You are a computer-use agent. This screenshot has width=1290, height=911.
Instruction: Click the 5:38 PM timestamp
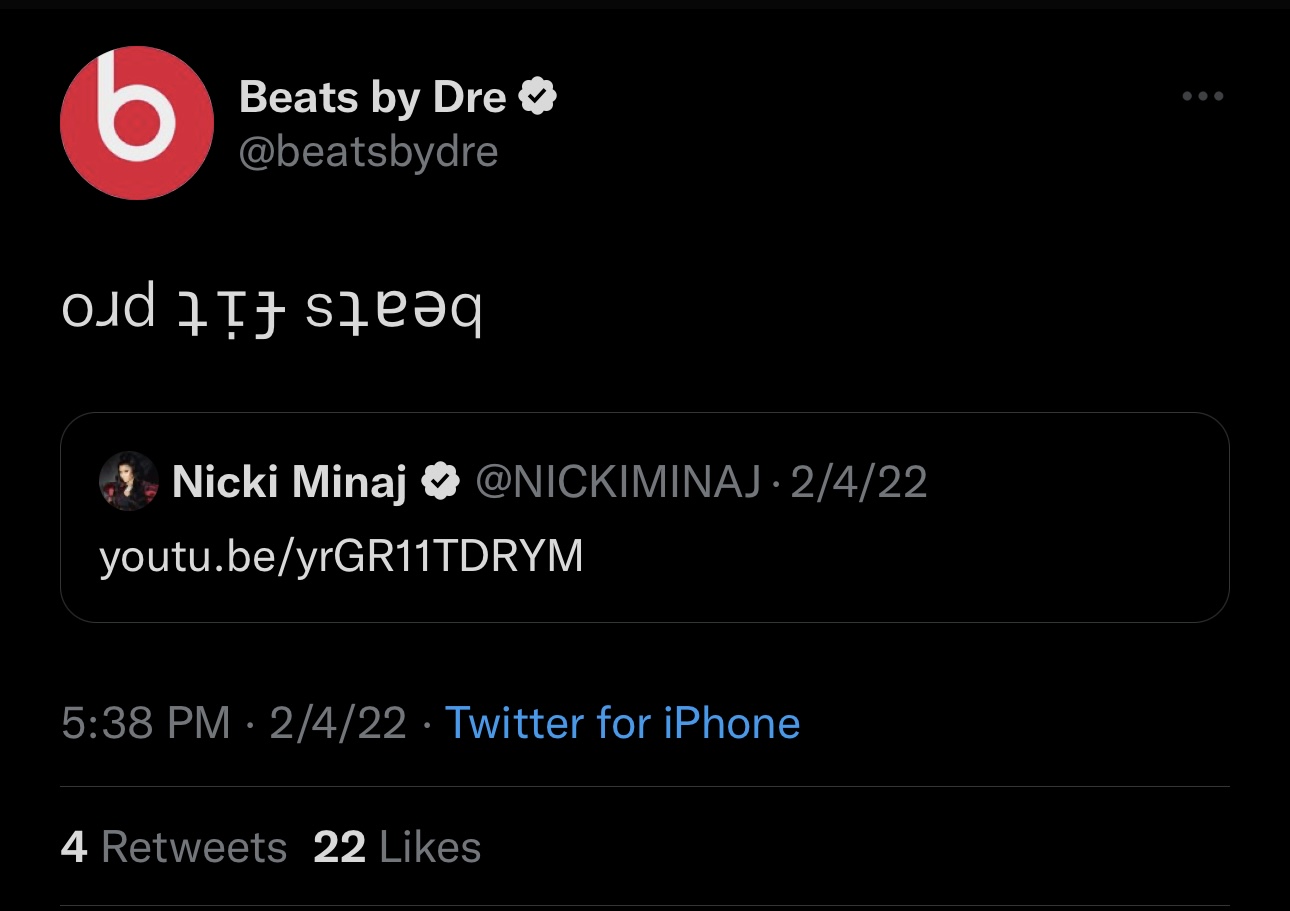pyautogui.click(x=146, y=723)
